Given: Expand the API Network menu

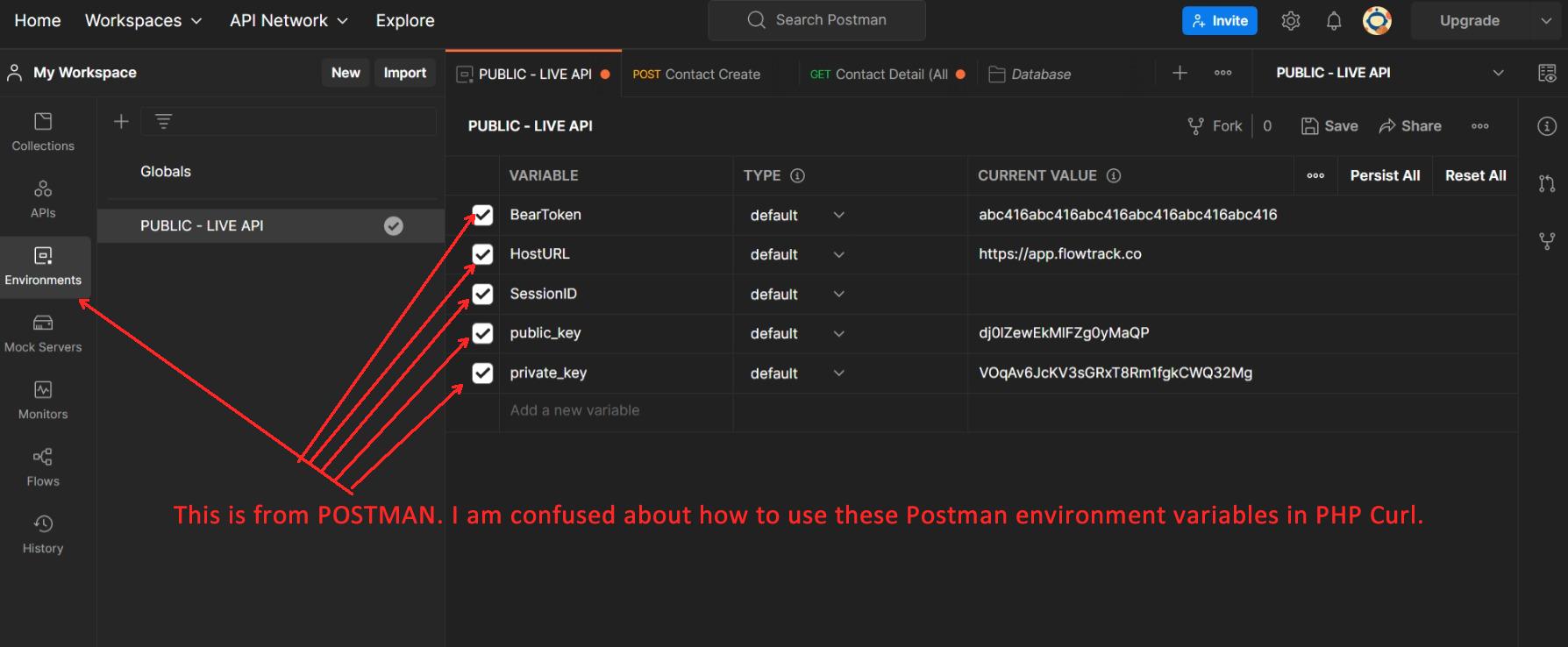Looking at the screenshot, I should pyautogui.click(x=289, y=20).
